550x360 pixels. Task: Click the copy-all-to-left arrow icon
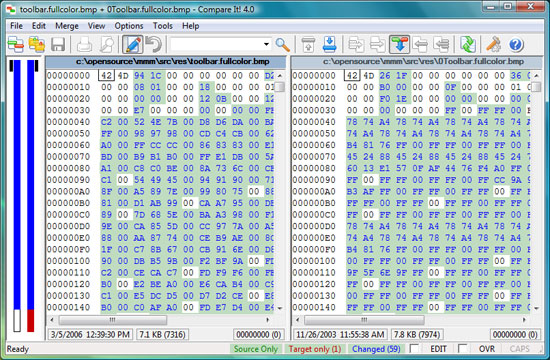tap(441, 45)
